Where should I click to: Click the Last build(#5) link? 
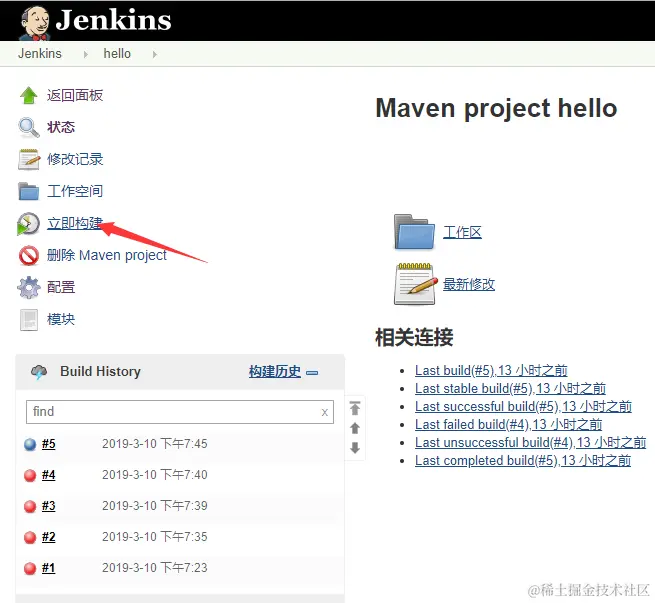pyautogui.click(x=491, y=370)
